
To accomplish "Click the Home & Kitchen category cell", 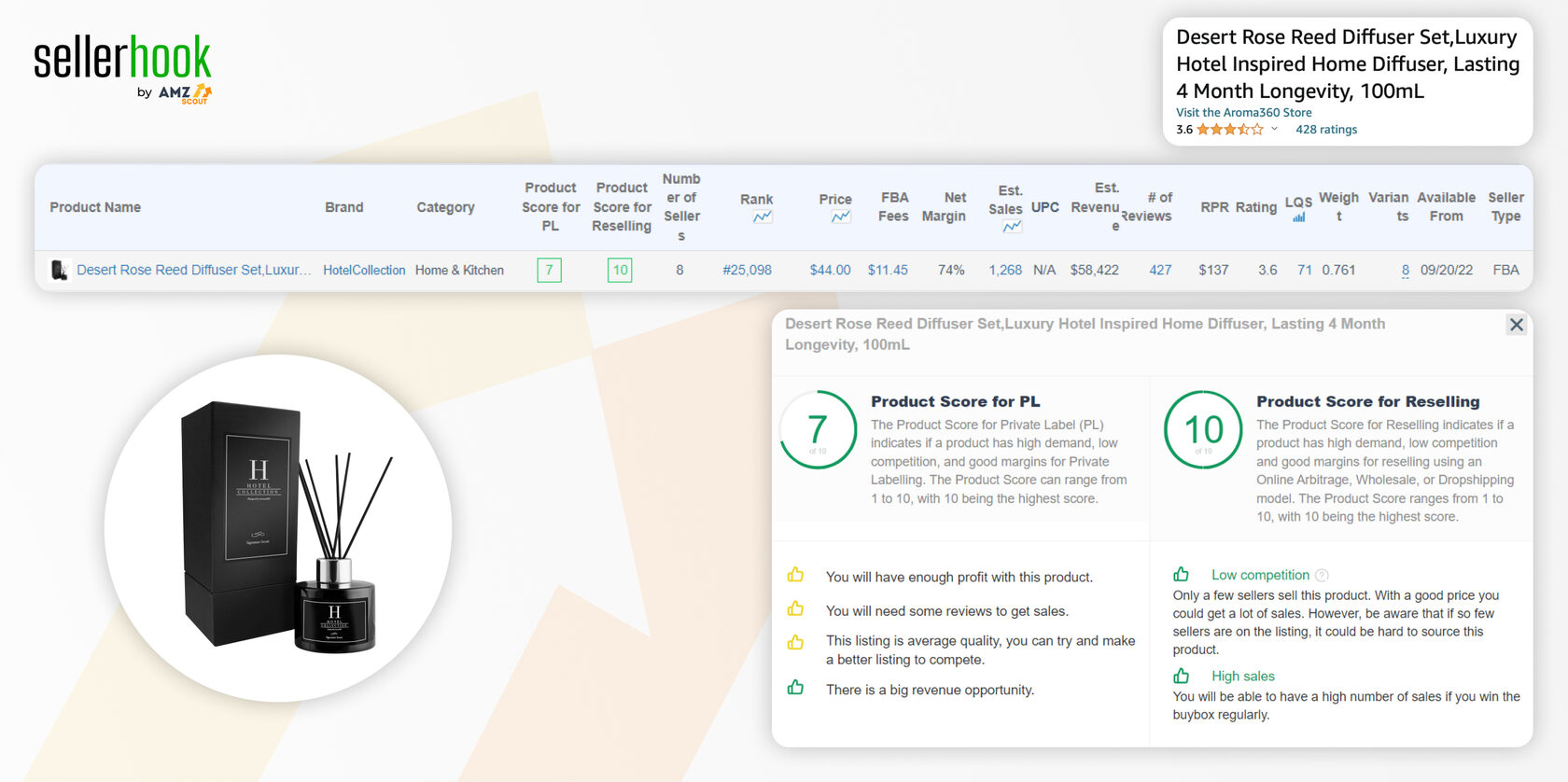I will point(459,270).
